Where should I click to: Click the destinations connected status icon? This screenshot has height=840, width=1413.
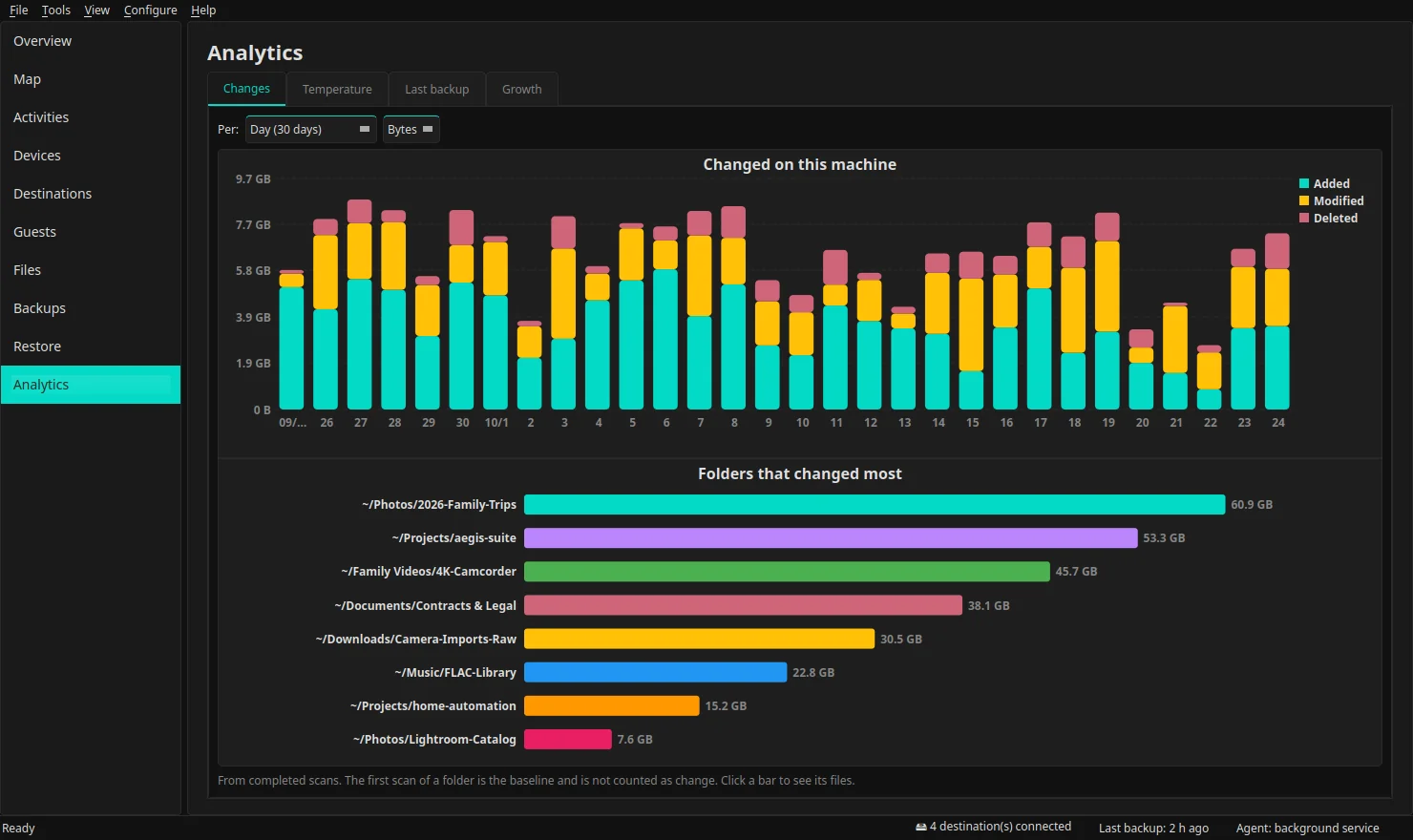(x=921, y=827)
